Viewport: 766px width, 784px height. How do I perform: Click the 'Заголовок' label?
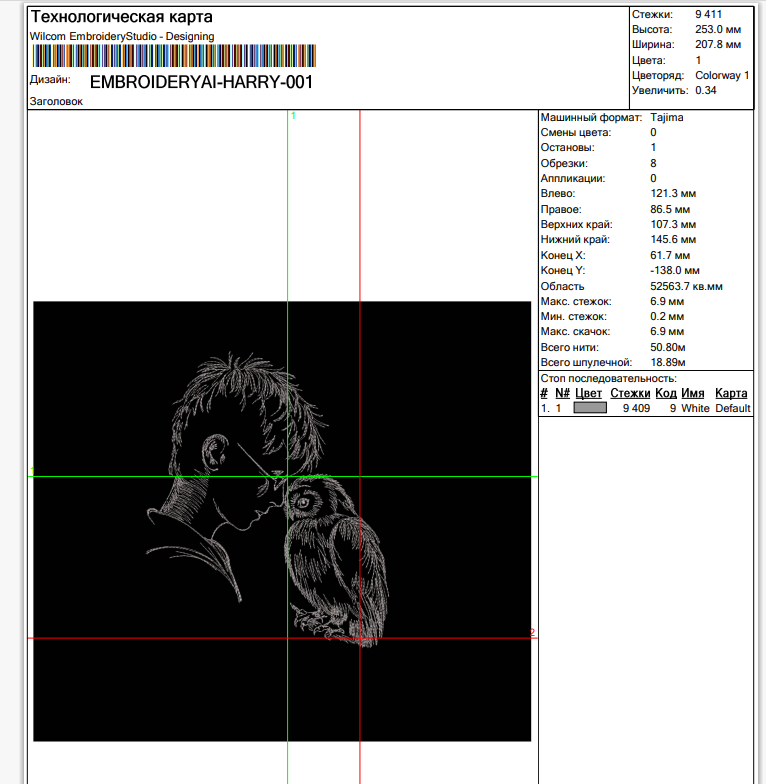tap(56, 102)
